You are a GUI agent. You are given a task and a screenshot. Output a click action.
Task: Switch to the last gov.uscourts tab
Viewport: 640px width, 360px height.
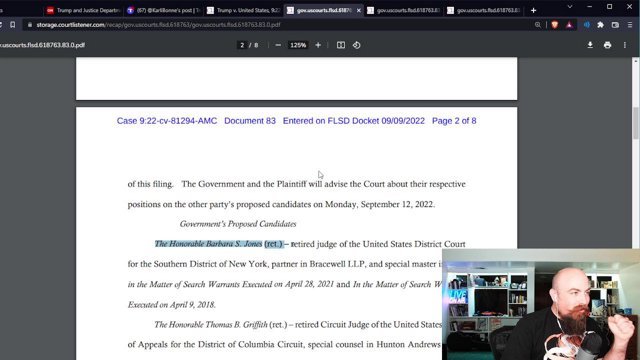[x=483, y=11]
